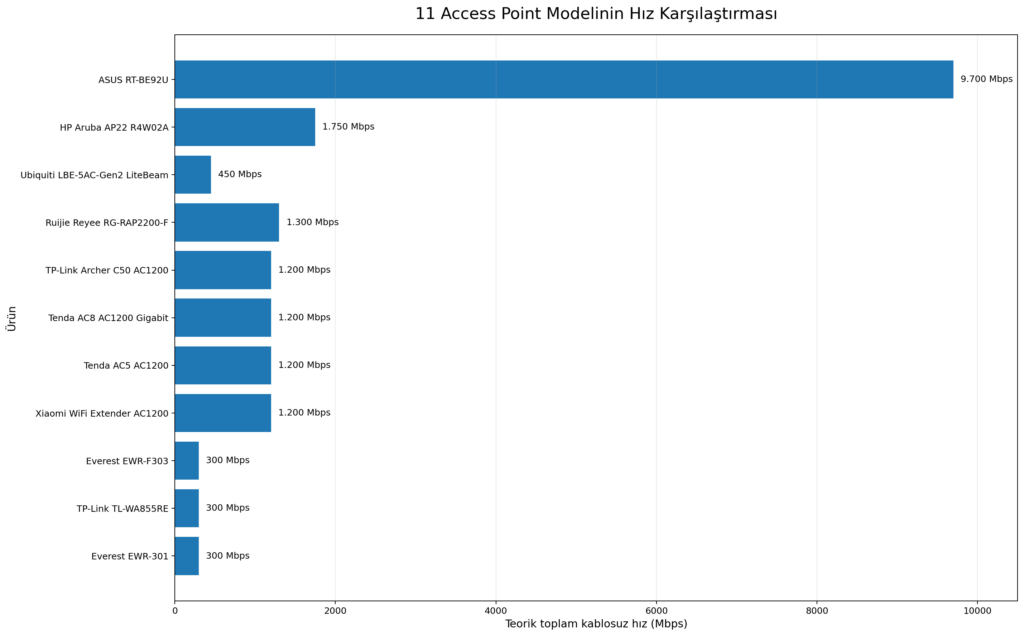Click the 'Ruijie Reyee RG-RAP2200-F' label

106,223
